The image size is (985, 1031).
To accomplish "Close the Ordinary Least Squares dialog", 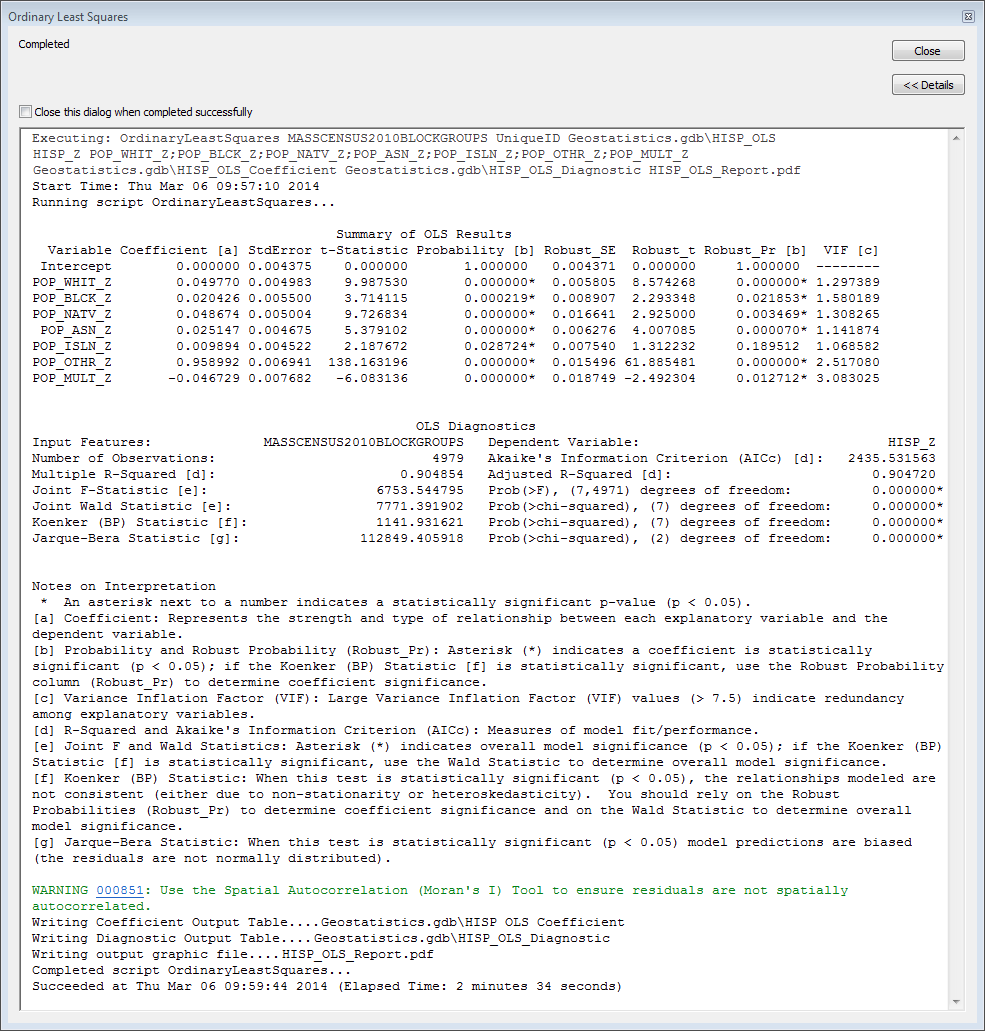I will click(927, 50).
